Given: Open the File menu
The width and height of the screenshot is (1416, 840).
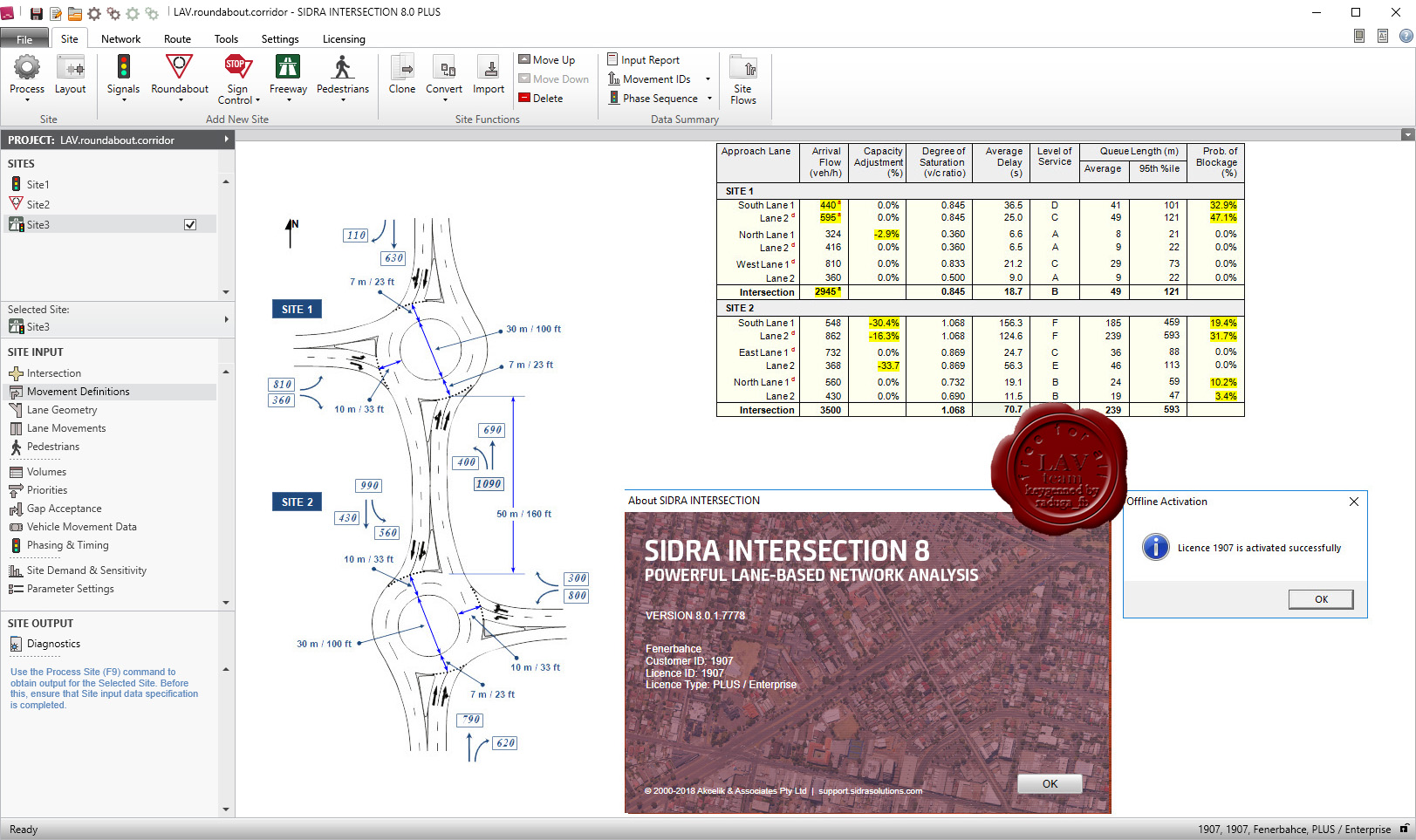Looking at the screenshot, I should click(24, 39).
